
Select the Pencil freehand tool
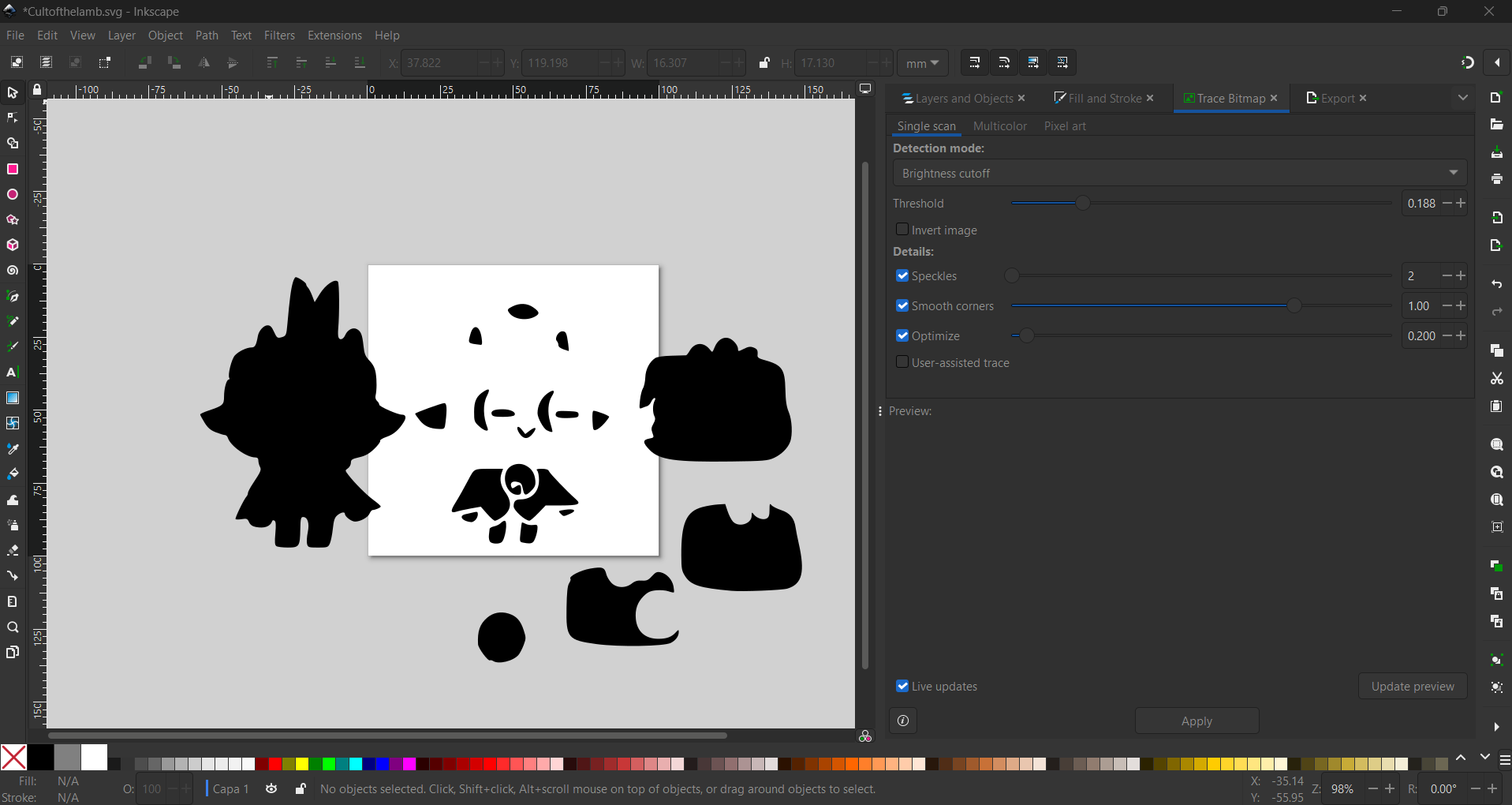coord(13,321)
